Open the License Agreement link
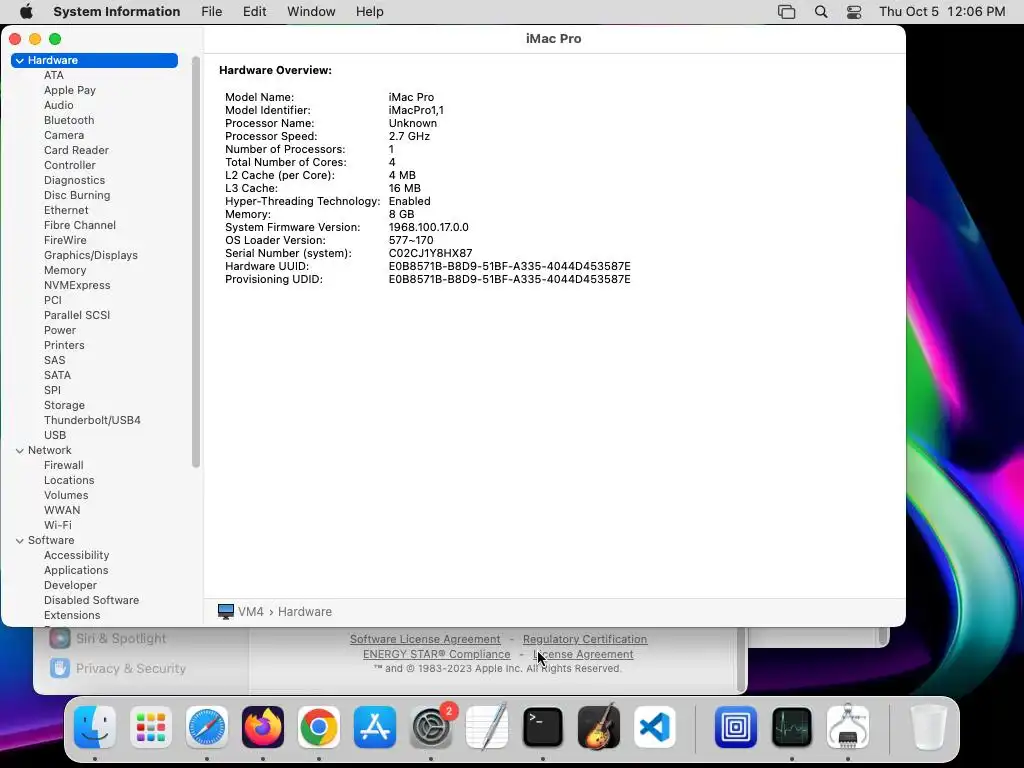 tap(583, 654)
